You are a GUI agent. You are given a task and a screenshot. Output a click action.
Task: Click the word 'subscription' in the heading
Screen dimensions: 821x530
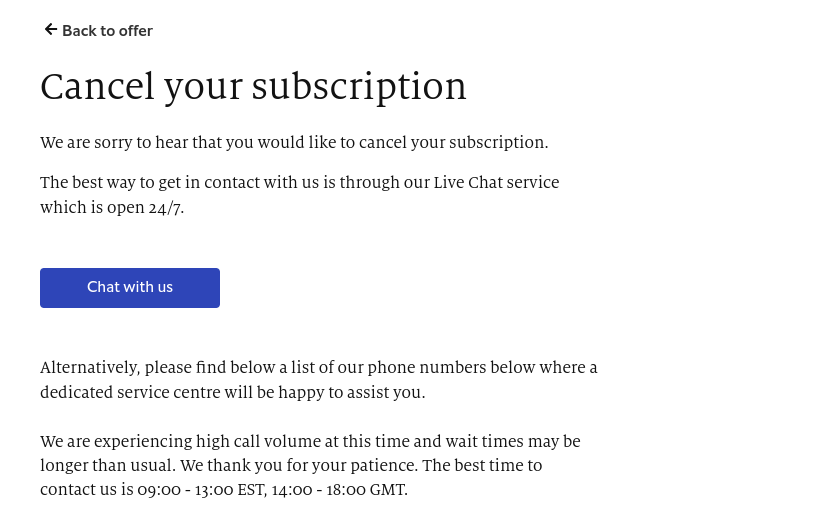[359, 87]
